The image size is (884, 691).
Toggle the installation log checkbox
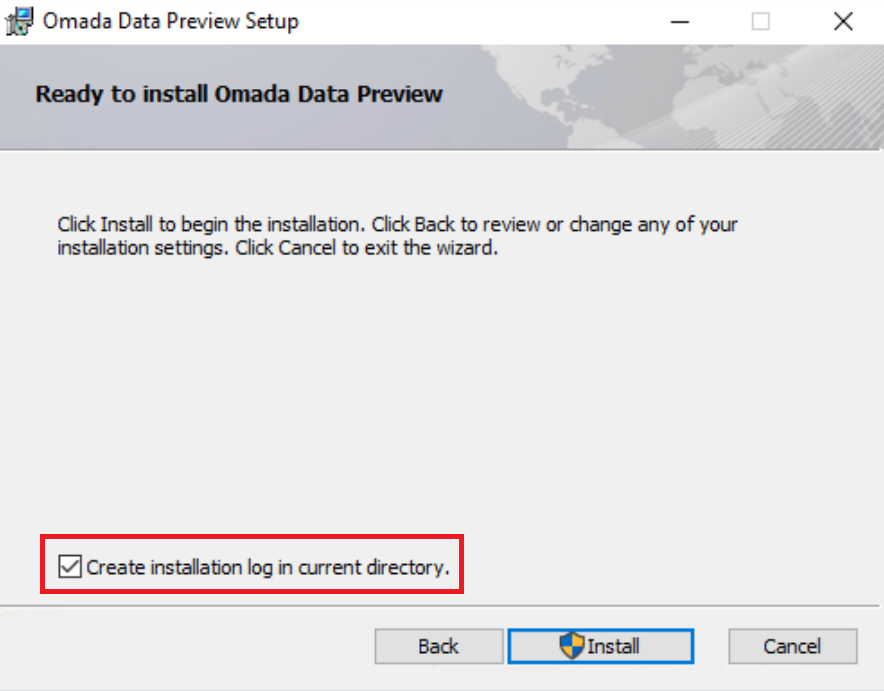point(70,566)
